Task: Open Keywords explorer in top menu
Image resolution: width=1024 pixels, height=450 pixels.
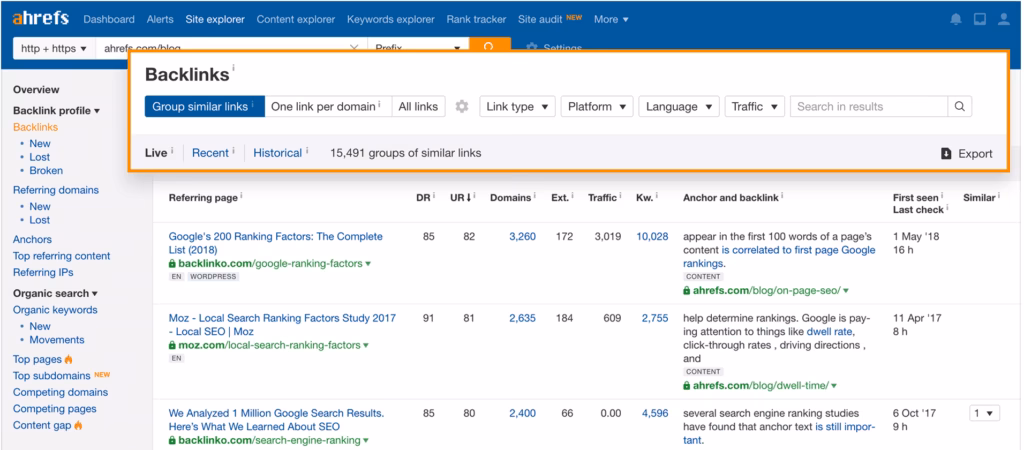Action: (x=391, y=19)
